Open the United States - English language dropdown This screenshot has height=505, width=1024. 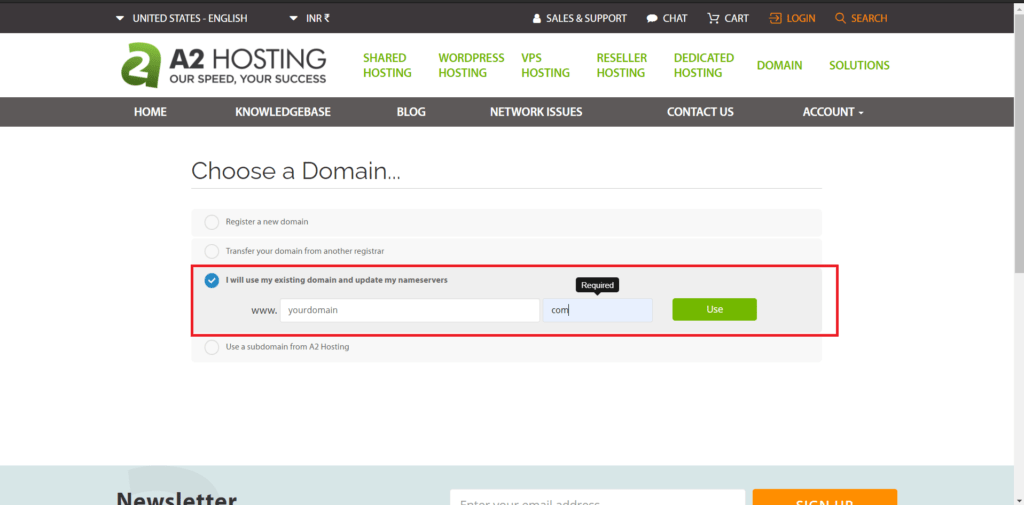click(x=182, y=18)
